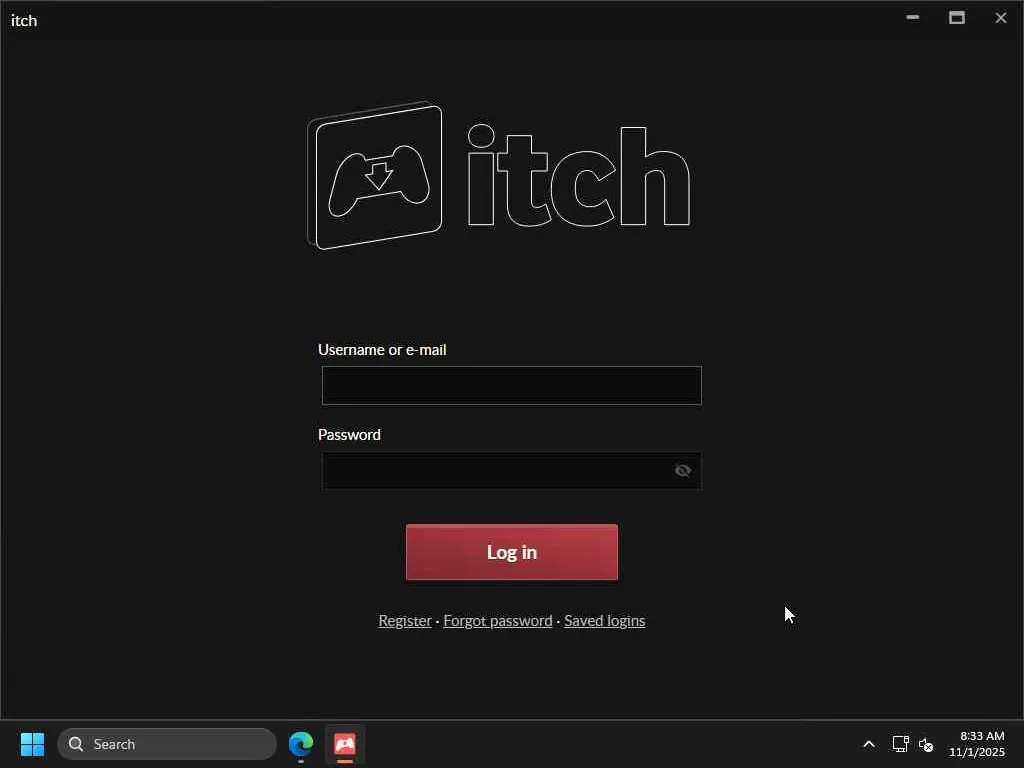Minimize the itch window
This screenshot has height=768, width=1024.
point(912,18)
